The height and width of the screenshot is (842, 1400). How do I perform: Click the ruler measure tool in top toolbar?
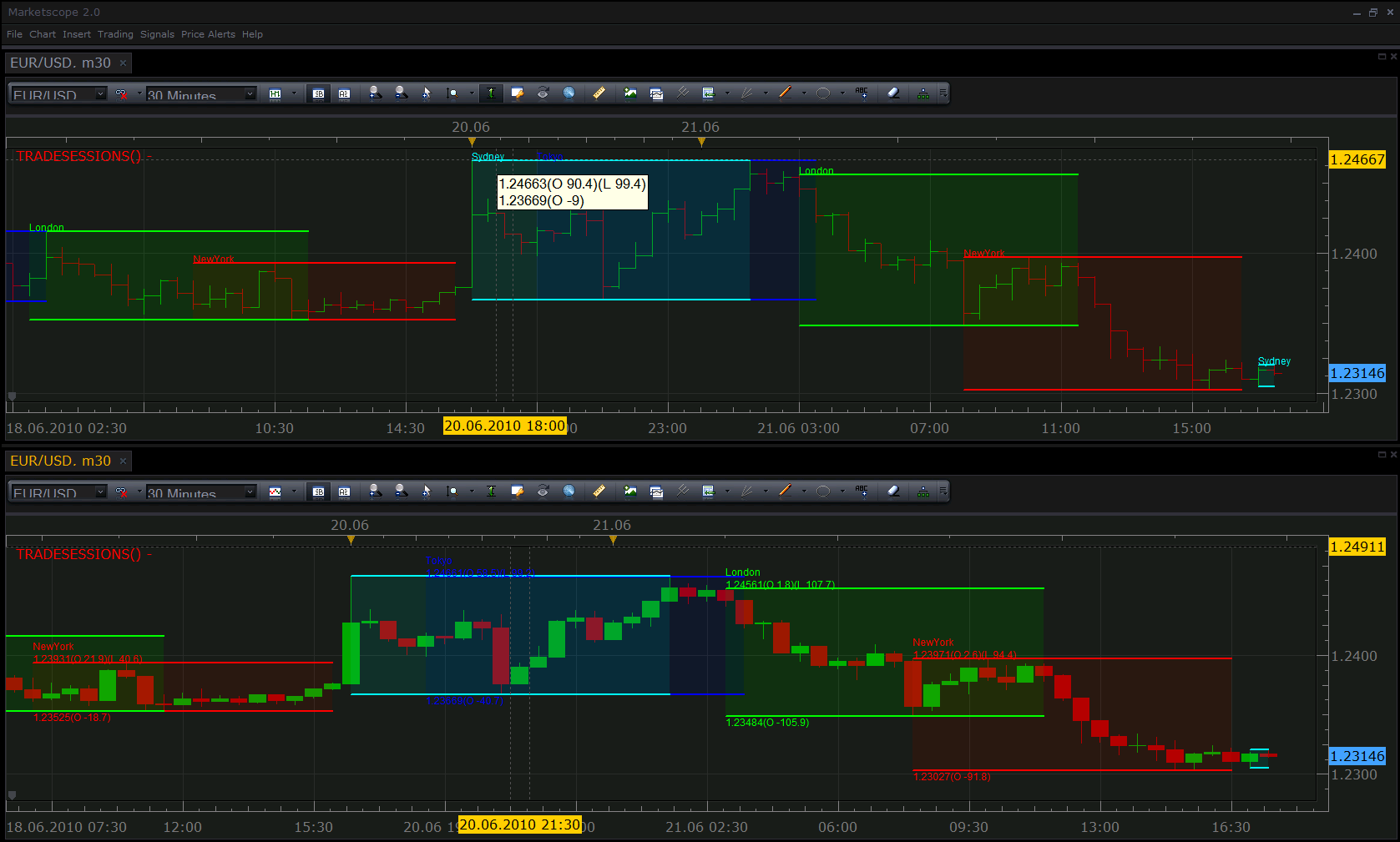pos(599,93)
